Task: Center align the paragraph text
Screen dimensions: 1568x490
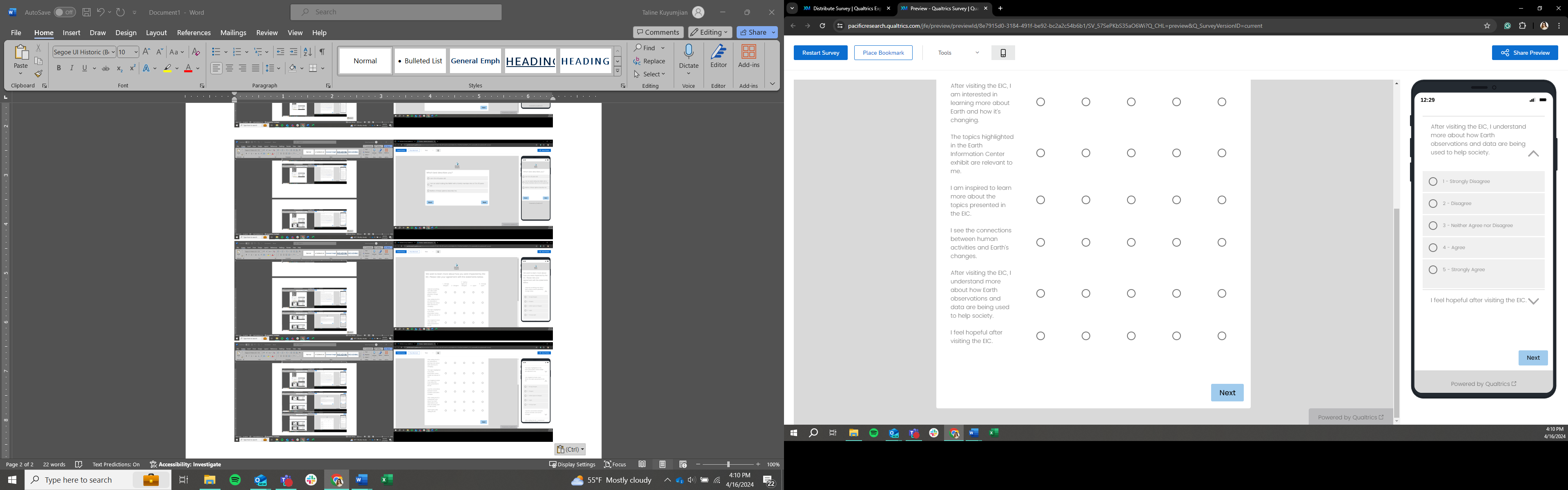Action: tap(229, 68)
